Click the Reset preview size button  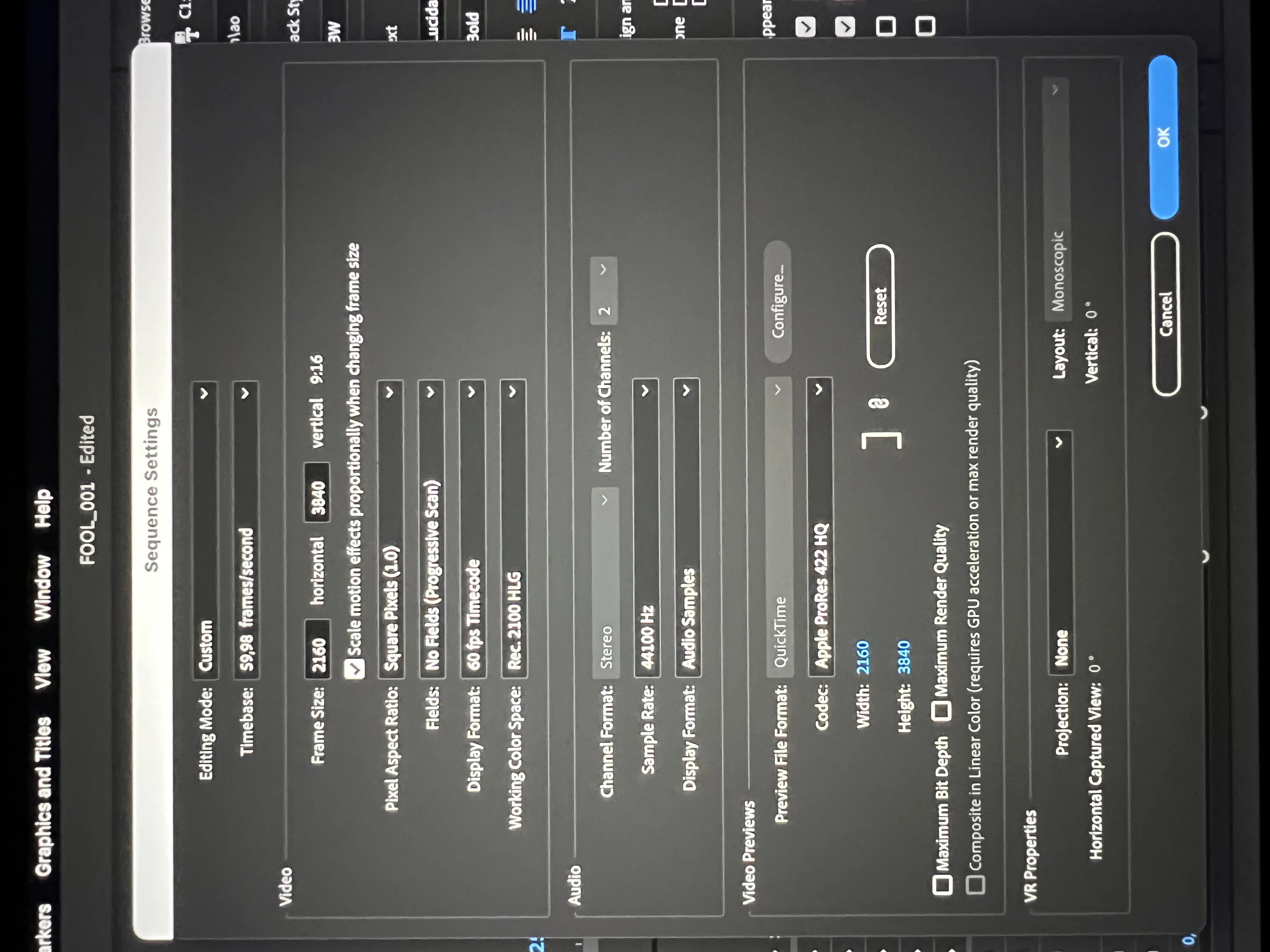point(880,306)
